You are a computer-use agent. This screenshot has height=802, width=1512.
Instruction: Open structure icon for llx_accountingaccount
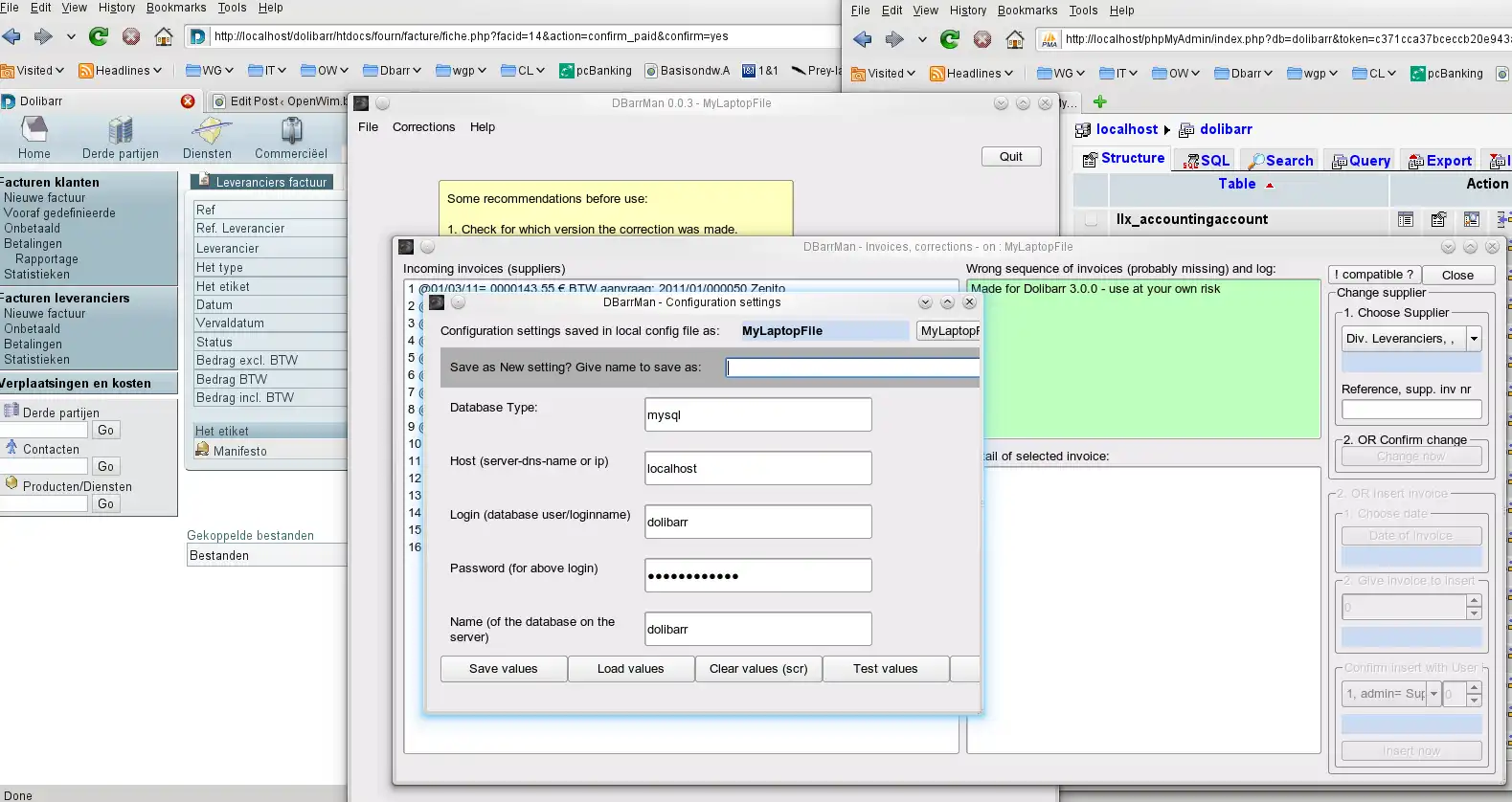(1438, 220)
